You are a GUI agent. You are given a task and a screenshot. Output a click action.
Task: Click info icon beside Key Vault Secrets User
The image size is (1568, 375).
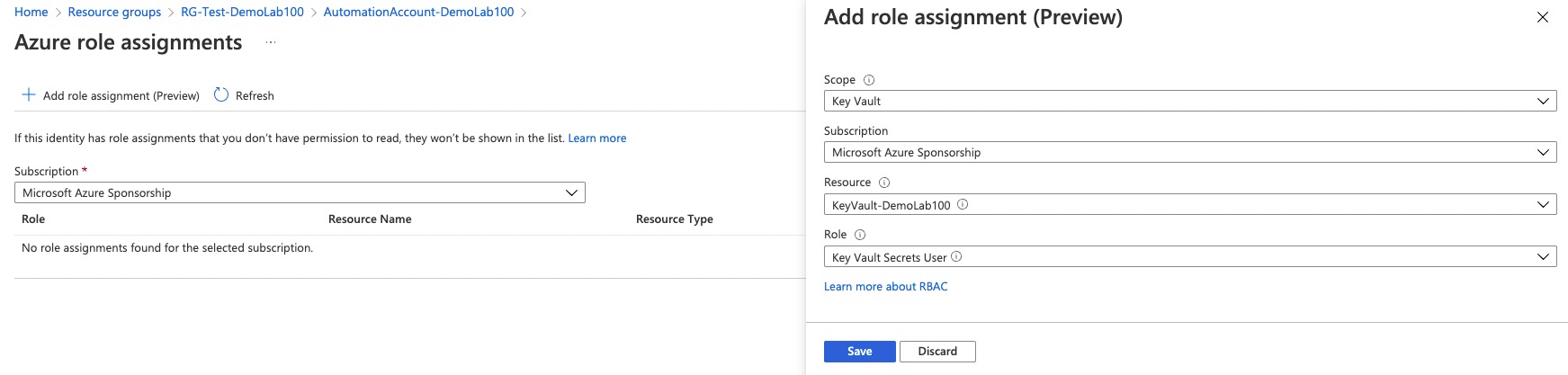click(x=956, y=256)
